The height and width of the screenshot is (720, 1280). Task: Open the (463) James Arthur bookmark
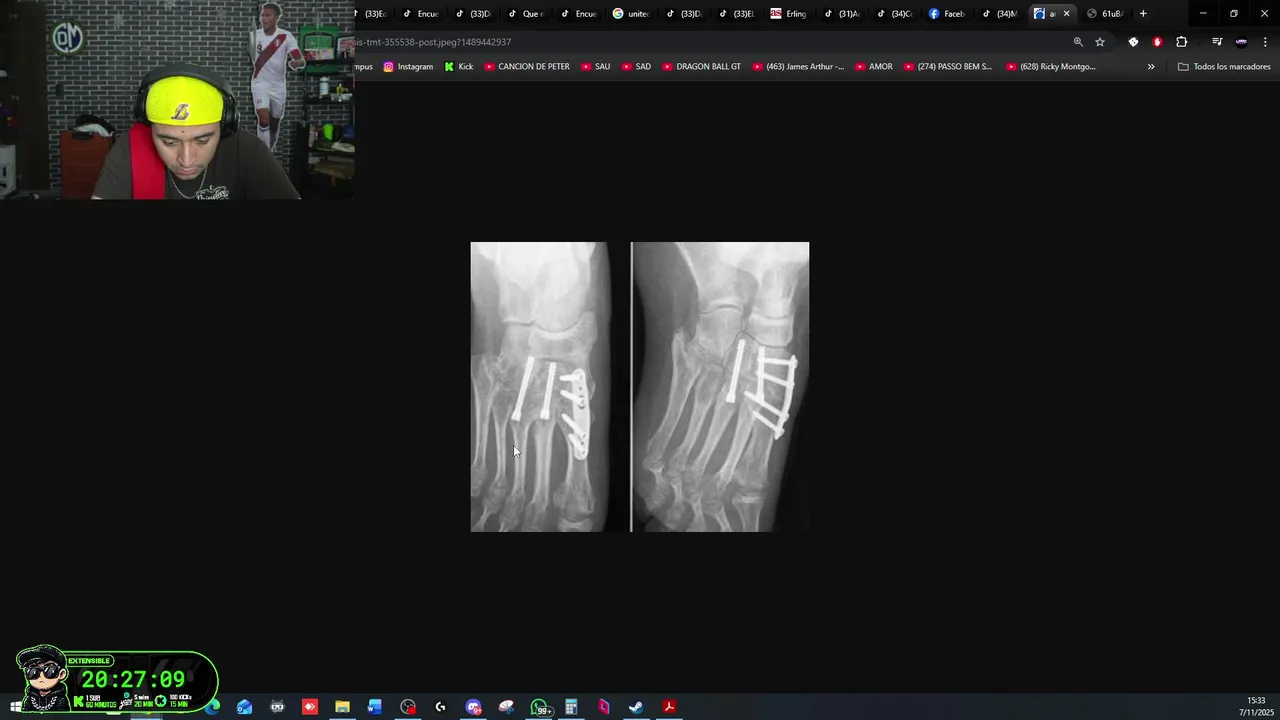(797, 67)
